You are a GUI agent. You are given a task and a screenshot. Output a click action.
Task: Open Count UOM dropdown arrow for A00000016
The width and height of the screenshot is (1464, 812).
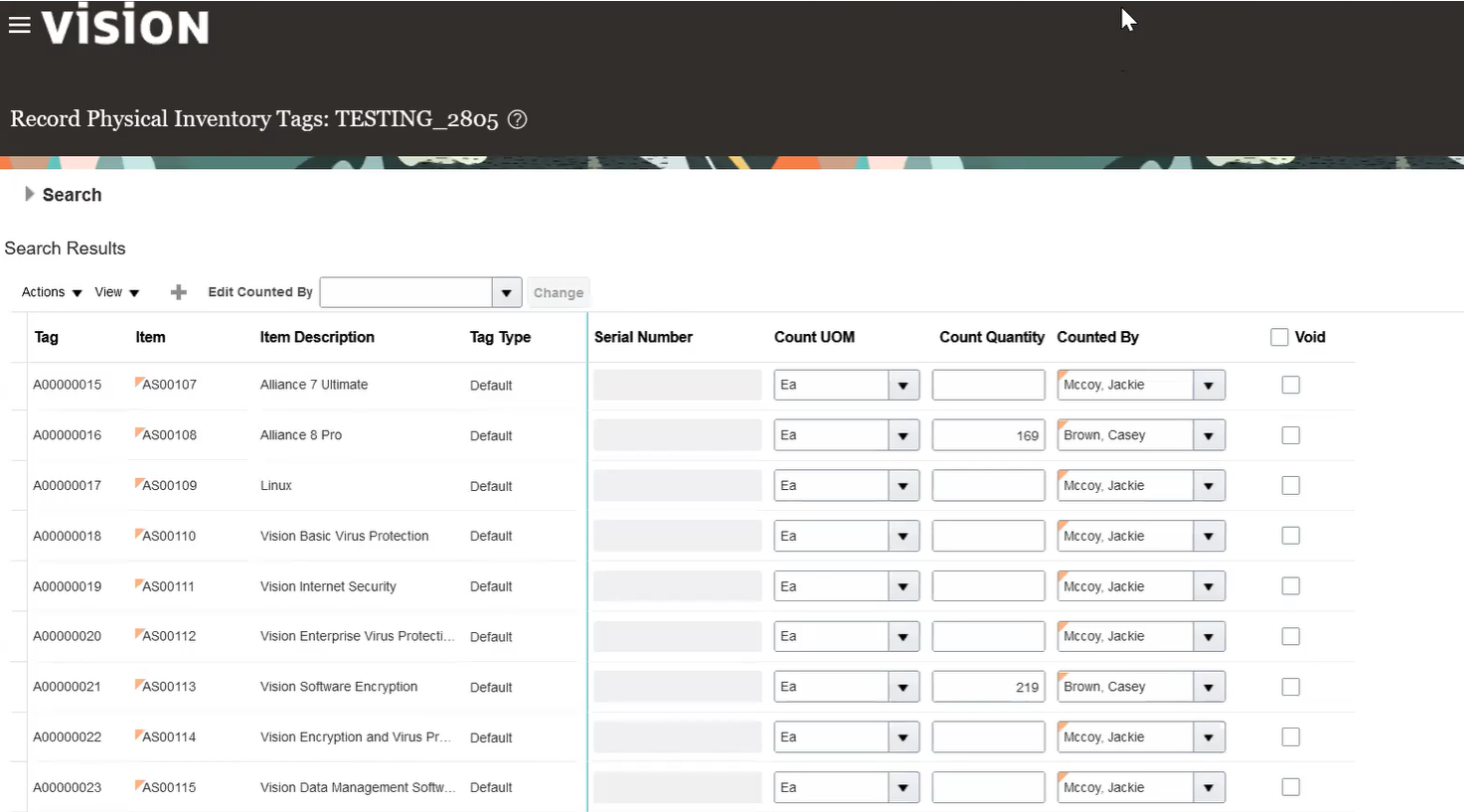[x=902, y=435]
